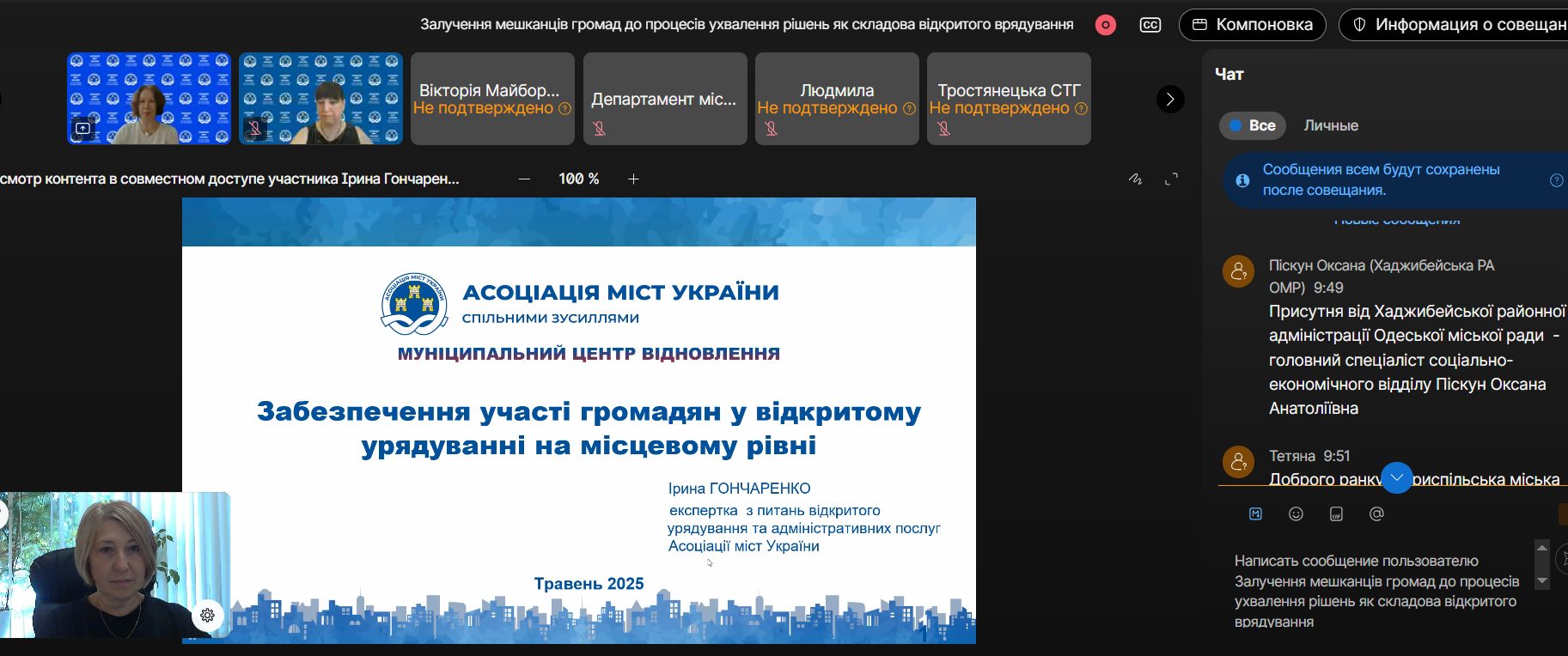The image size is (1568, 656).
Task: Insert a mention with the @ icon
Action: coord(1376,513)
